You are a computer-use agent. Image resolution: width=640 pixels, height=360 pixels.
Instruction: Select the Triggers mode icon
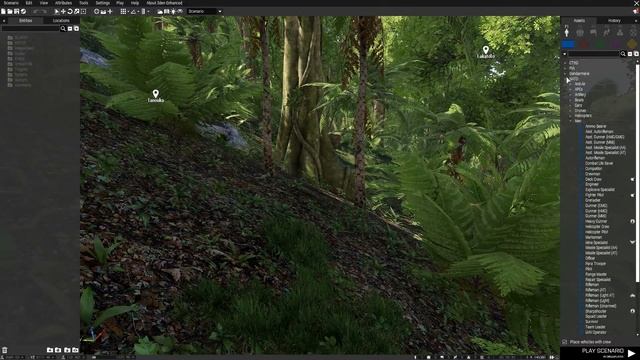[593, 32]
